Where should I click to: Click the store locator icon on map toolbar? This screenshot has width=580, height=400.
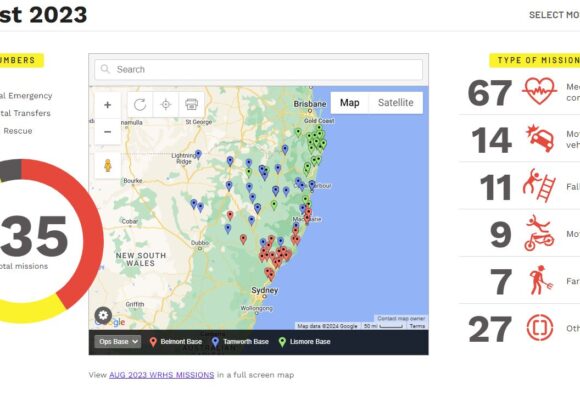pyautogui.click(x=191, y=105)
